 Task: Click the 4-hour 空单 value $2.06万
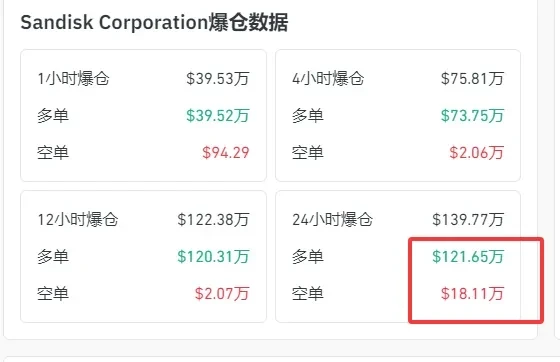476,153
